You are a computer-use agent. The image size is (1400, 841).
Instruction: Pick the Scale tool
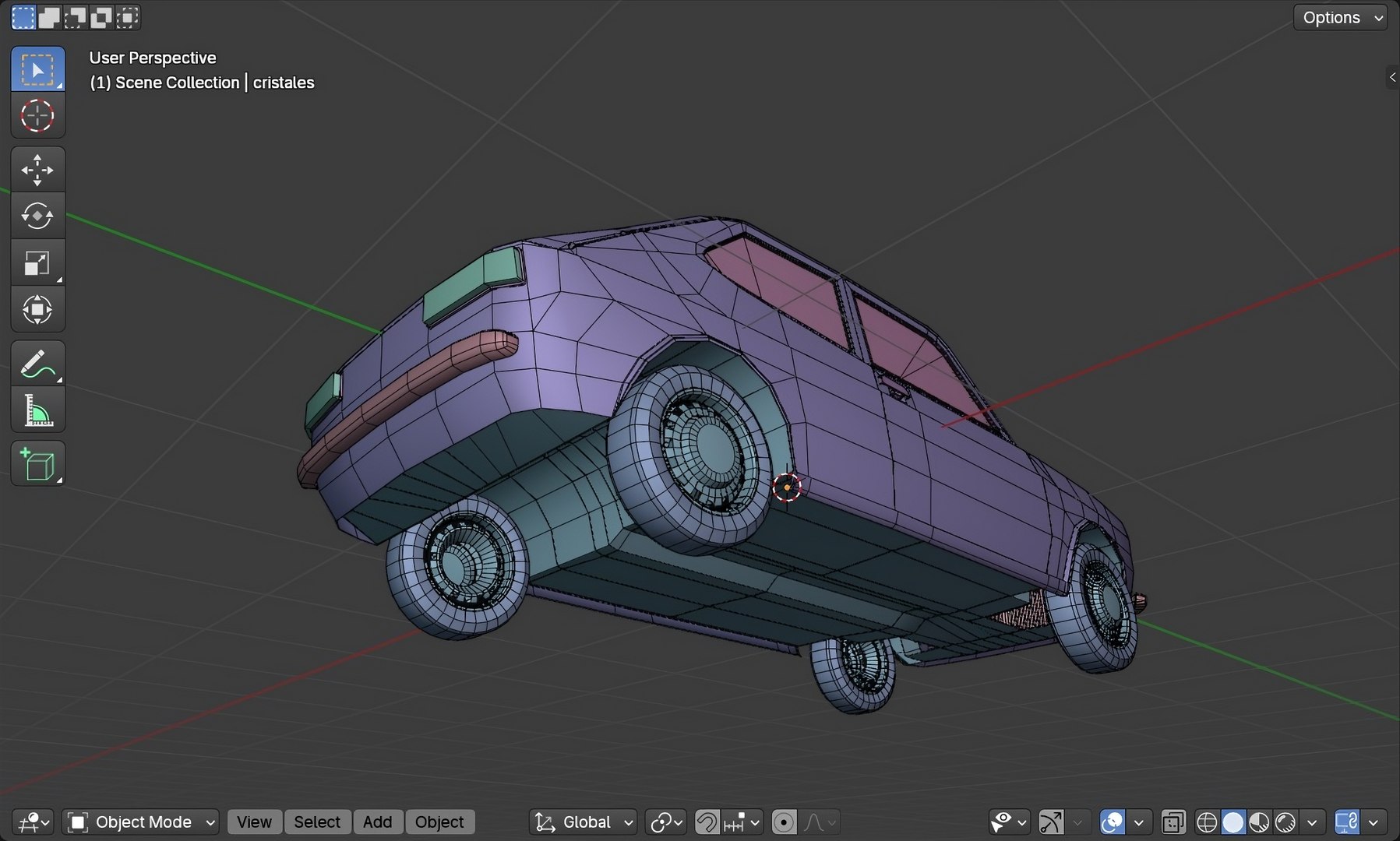point(37,262)
